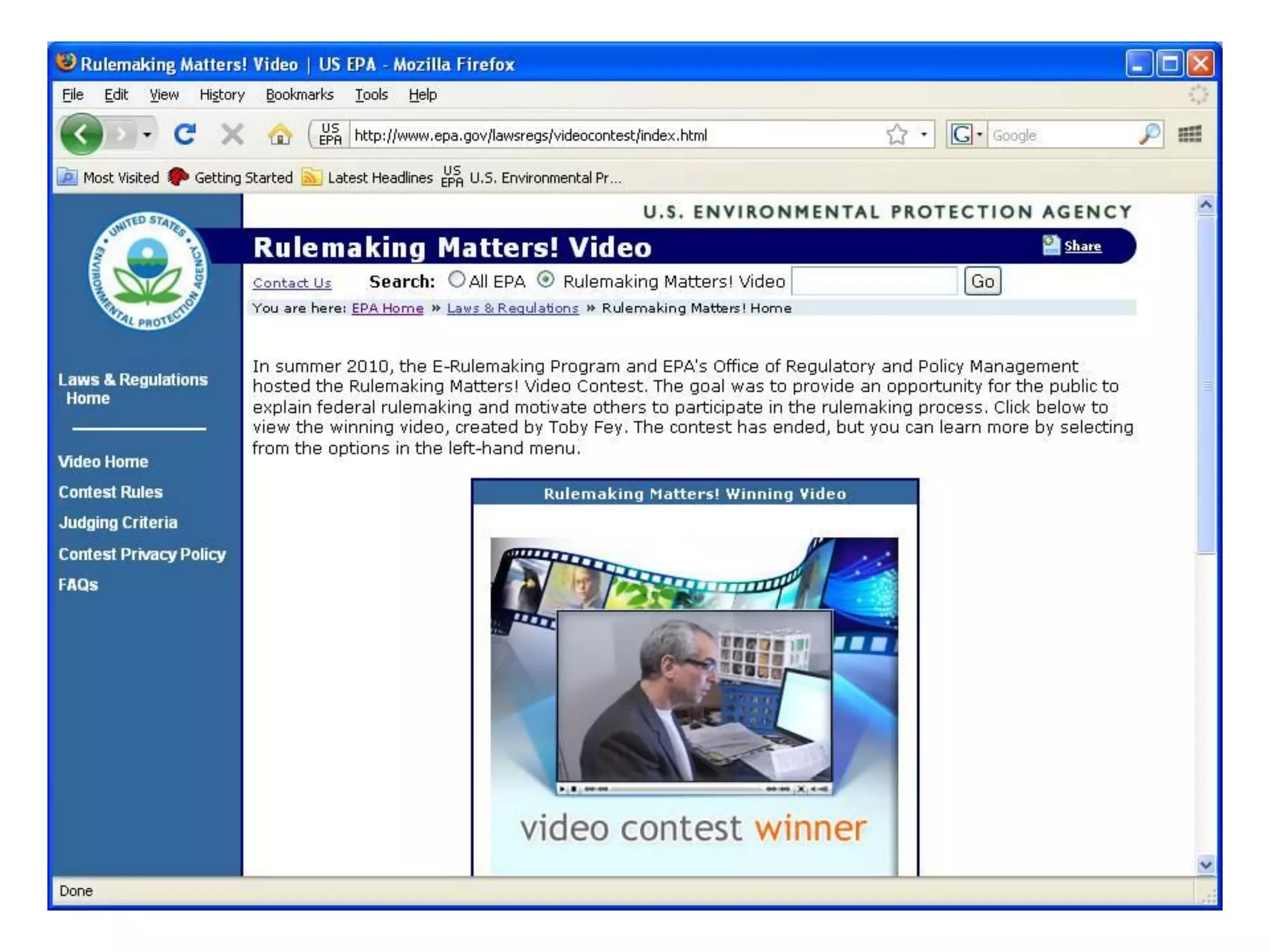The width and height of the screenshot is (1270, 952).
Task: Open the Latest Headlines RSS feed bookmark
Action: (x=368, y=178)
